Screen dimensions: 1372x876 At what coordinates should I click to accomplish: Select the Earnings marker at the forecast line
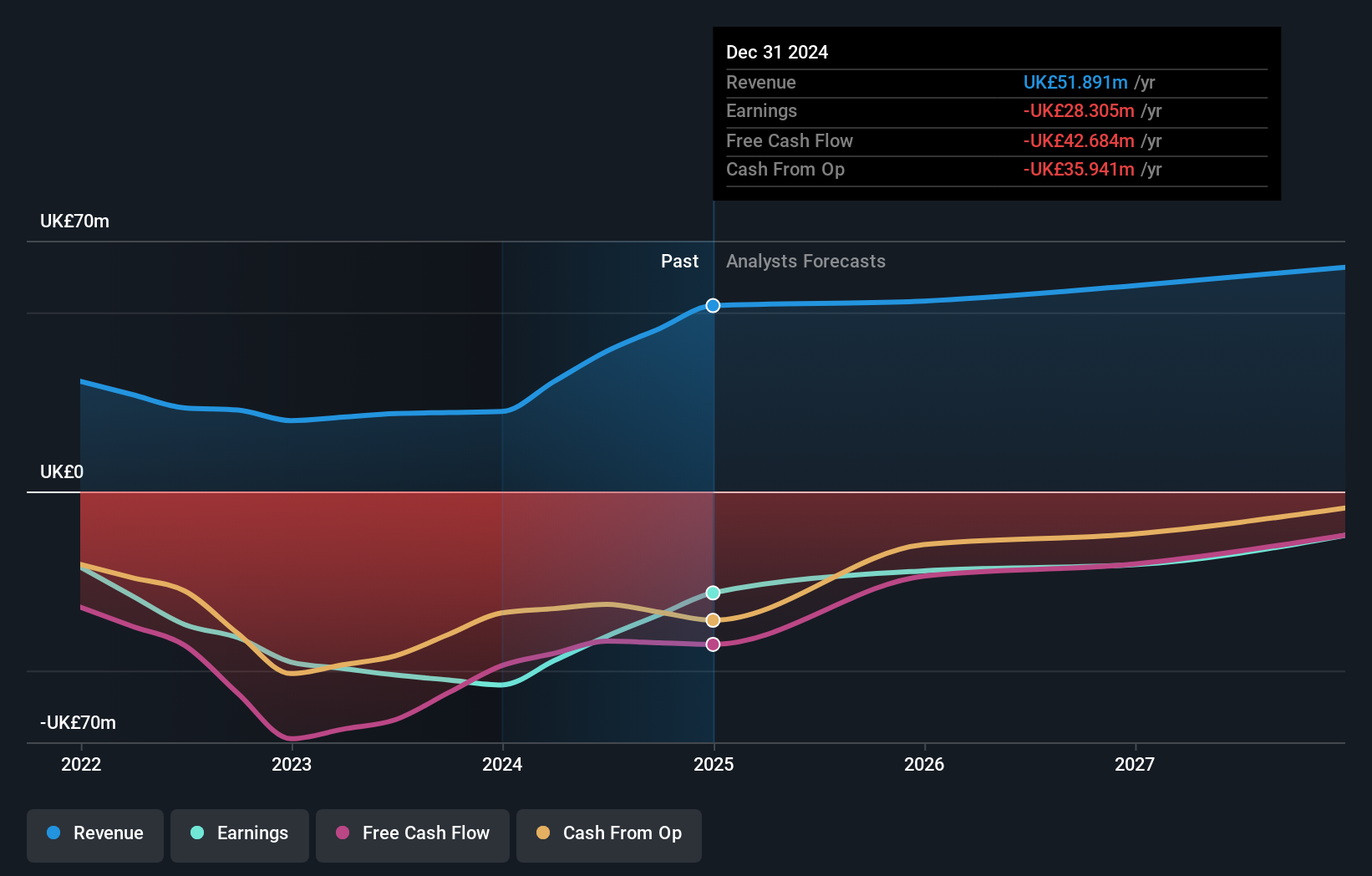click(713, 593)
